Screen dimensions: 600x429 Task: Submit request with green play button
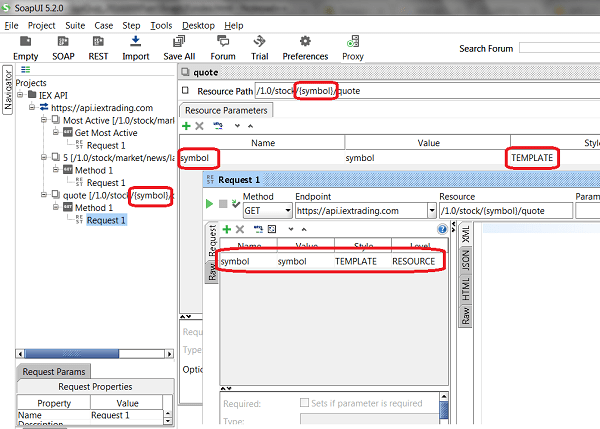point(209,204)
